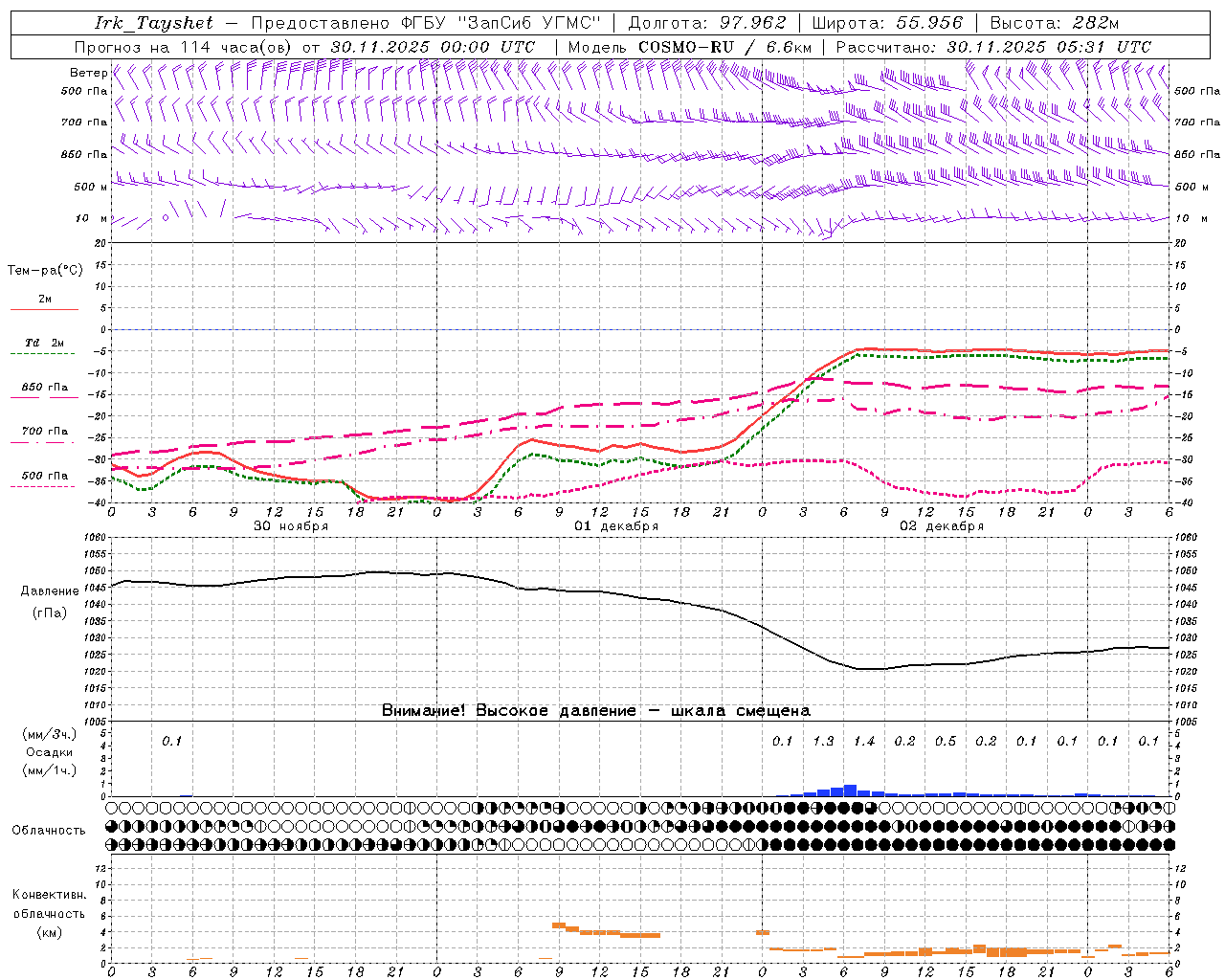Click the Долгота: 97.962 value
Viewport: 1225px width, 980px height.
pyautogui.click(x=706, y=23)
